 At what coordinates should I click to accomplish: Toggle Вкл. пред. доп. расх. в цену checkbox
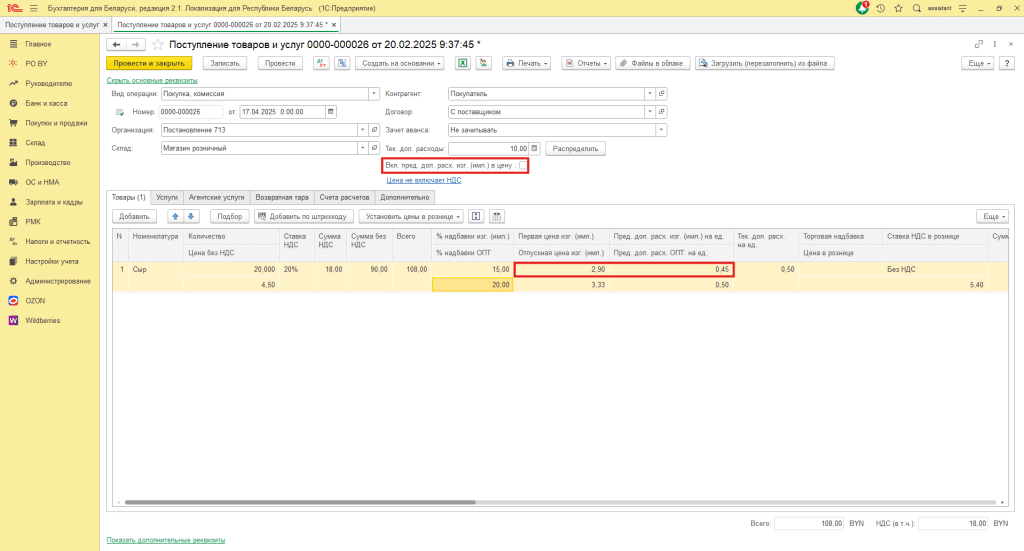pyautogui.click(x=523, y=166)
